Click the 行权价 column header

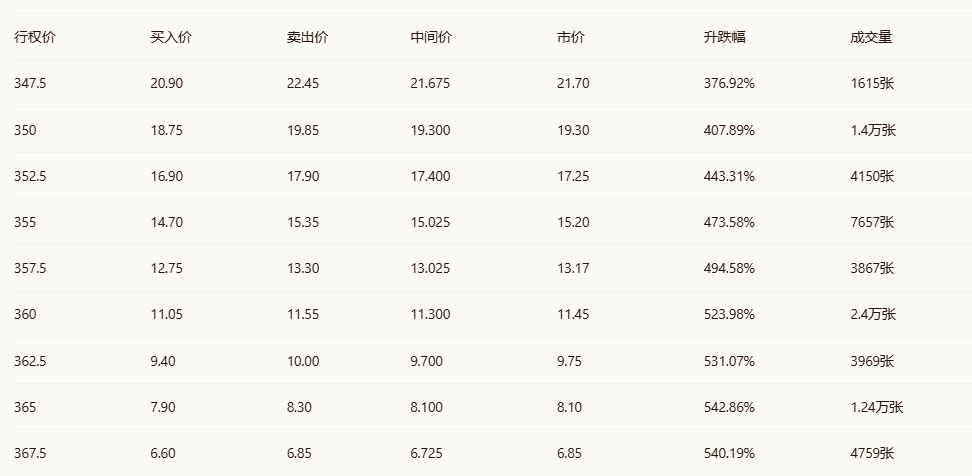pyautogui.click(x=34, y=37)
